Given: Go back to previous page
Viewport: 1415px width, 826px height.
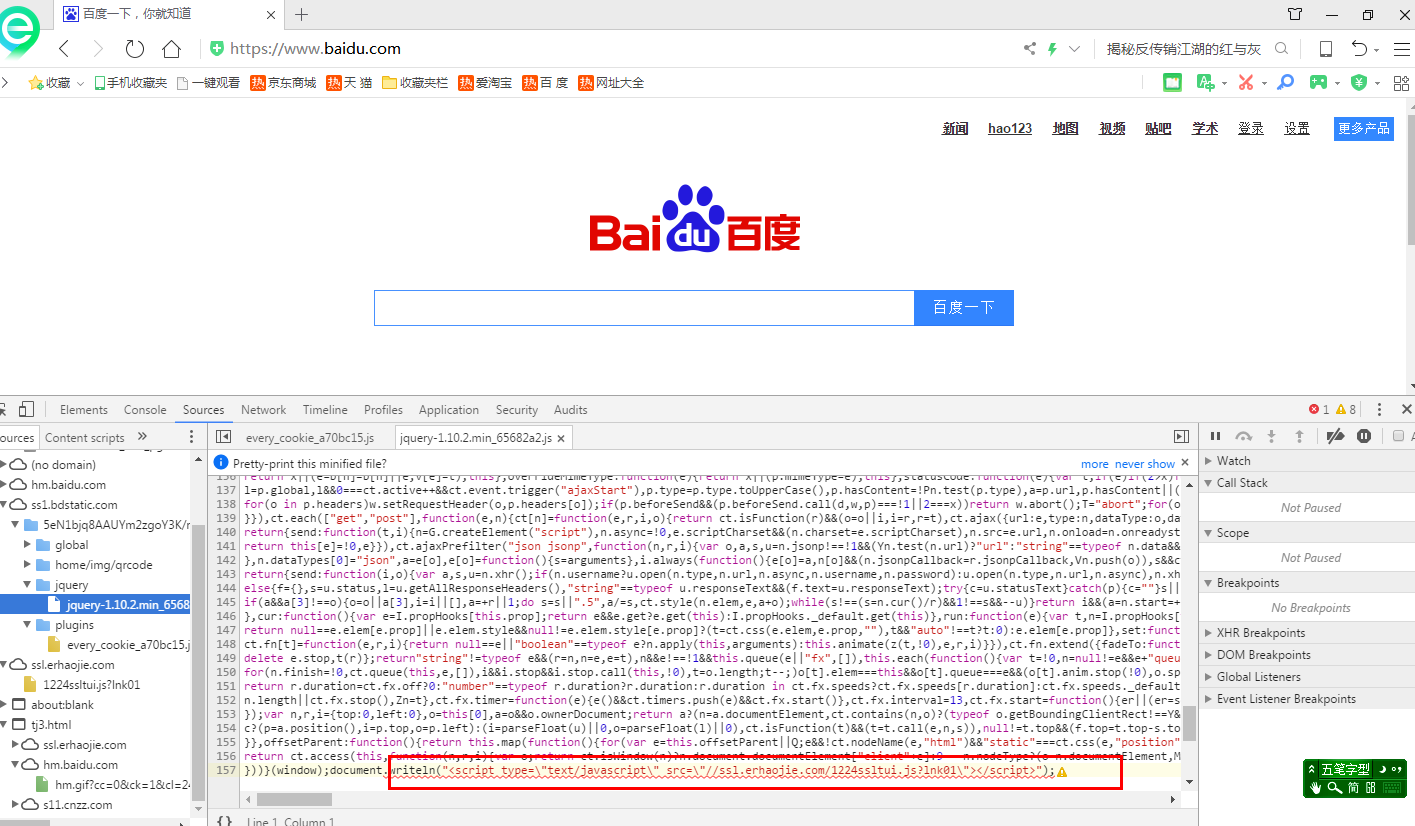Looking at the screenshot, I should [64, 48].
